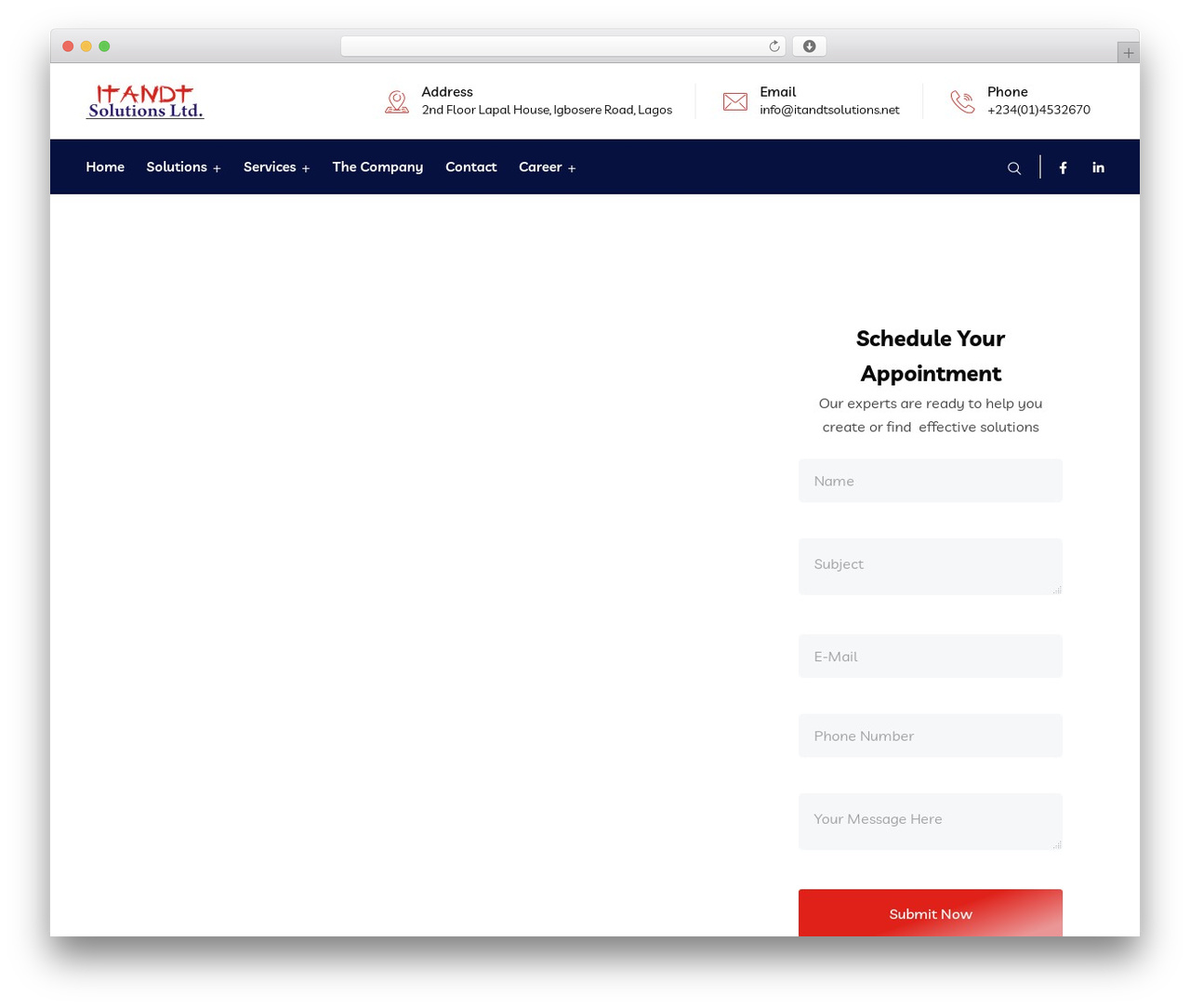Click the 'Schedule Your Appointment' heading
Screen dimensions: 1190x1008
point(931,356)
